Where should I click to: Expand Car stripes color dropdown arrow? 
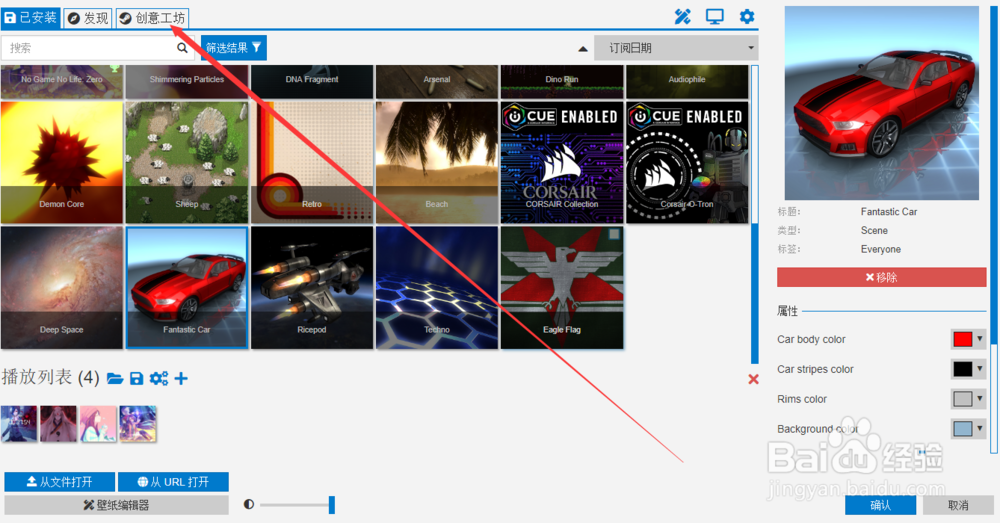980,369
